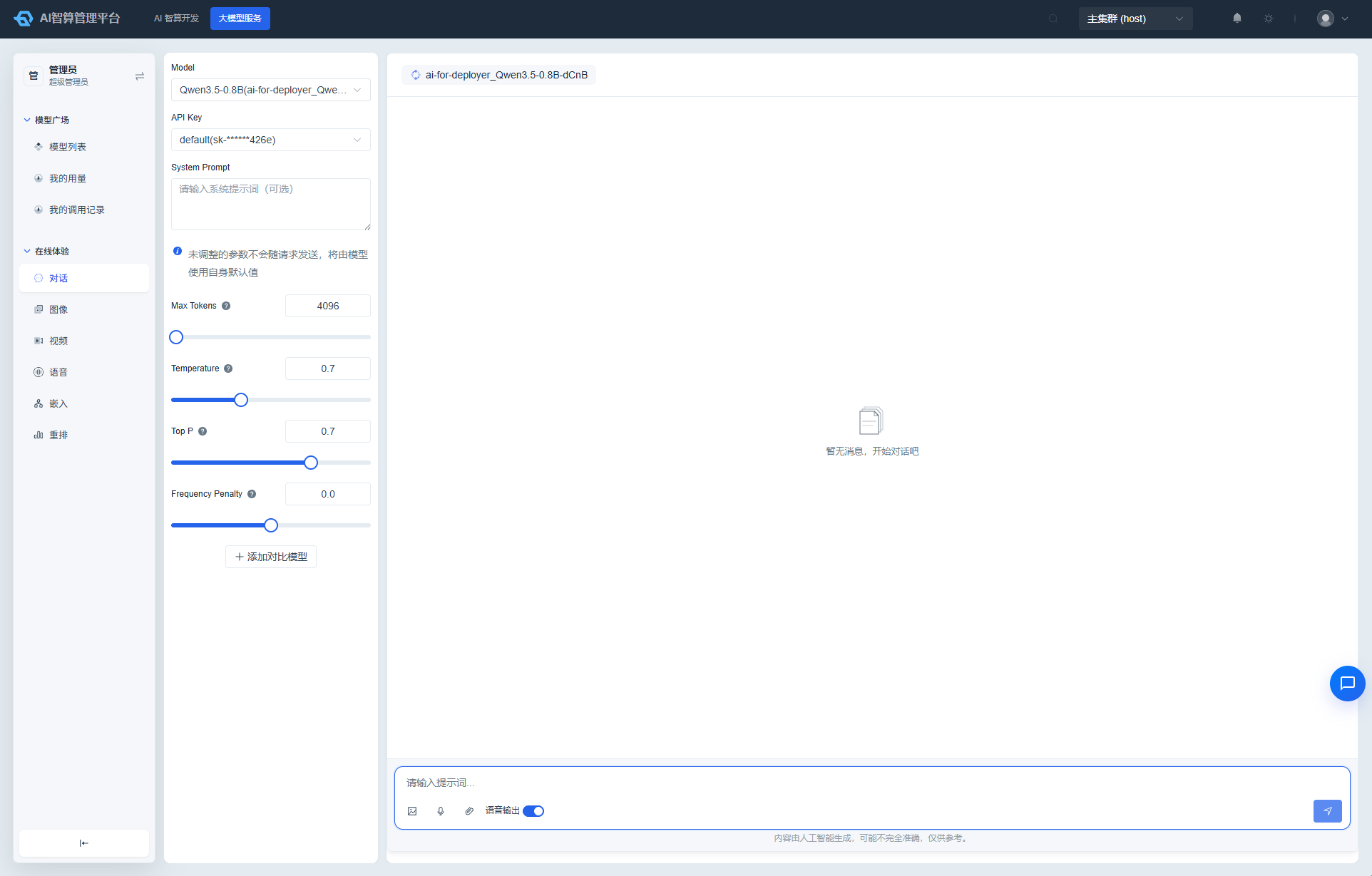The width and height of the screenshot is (1372, 876).
Task: Go to 嵌入 in the sidebar
Action: [x=84, y=403]
